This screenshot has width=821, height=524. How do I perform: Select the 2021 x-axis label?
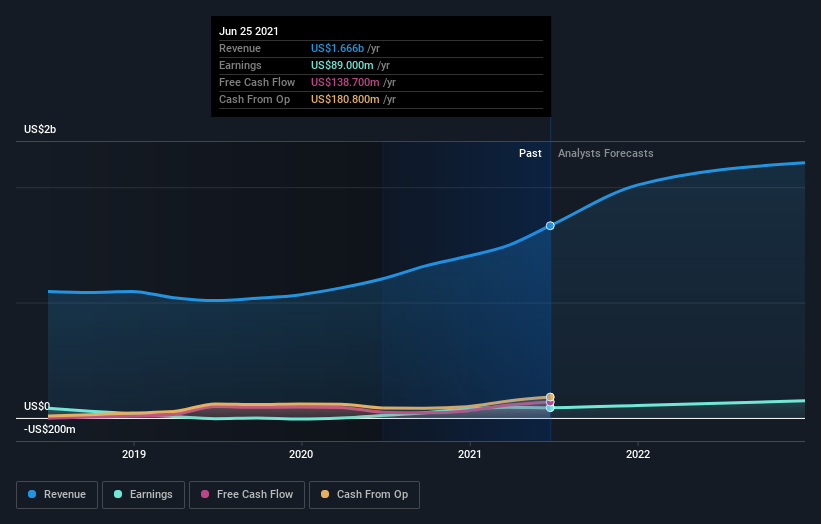470,454
